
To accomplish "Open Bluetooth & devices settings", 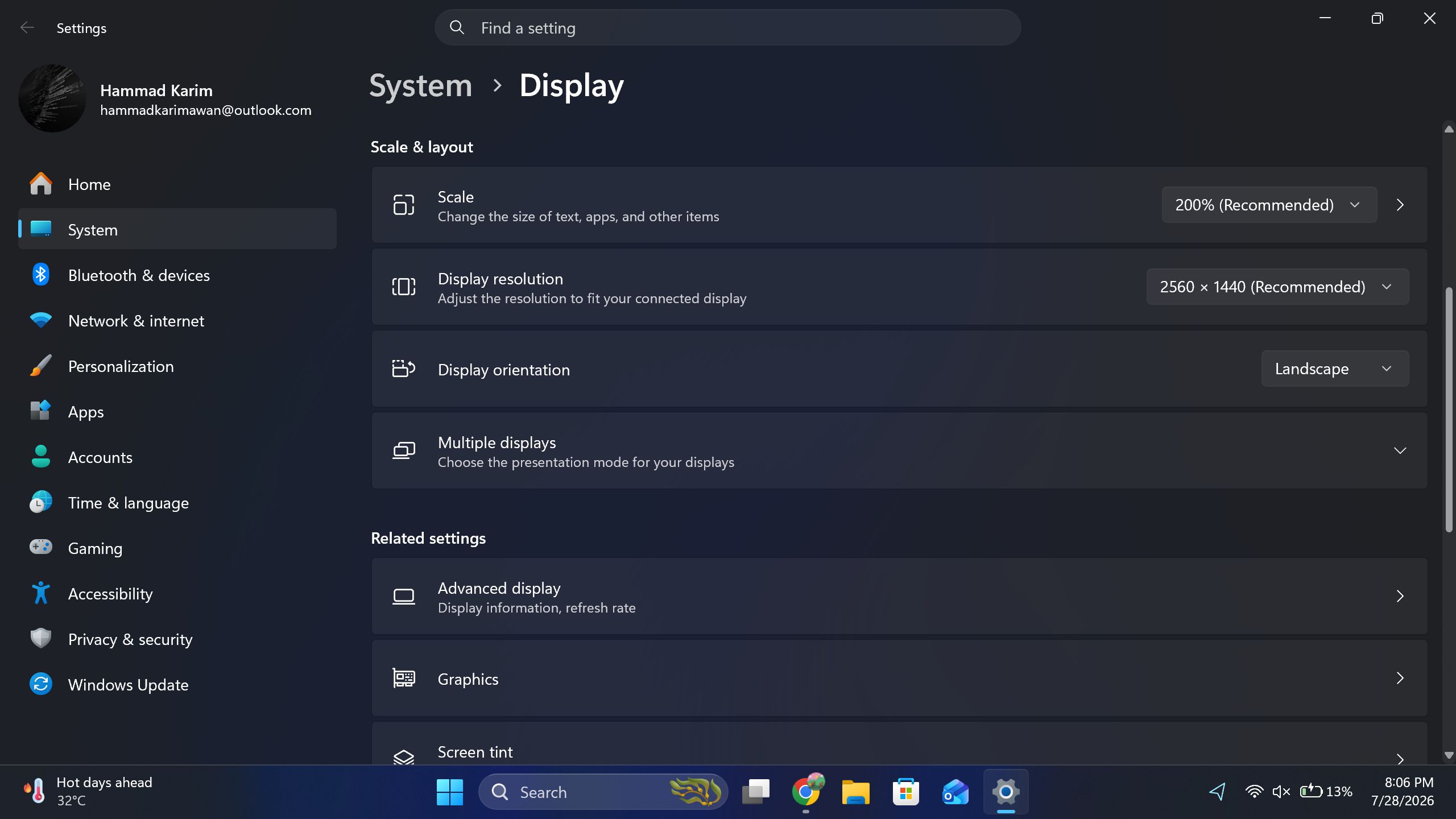I will click(x=177, y=275).
